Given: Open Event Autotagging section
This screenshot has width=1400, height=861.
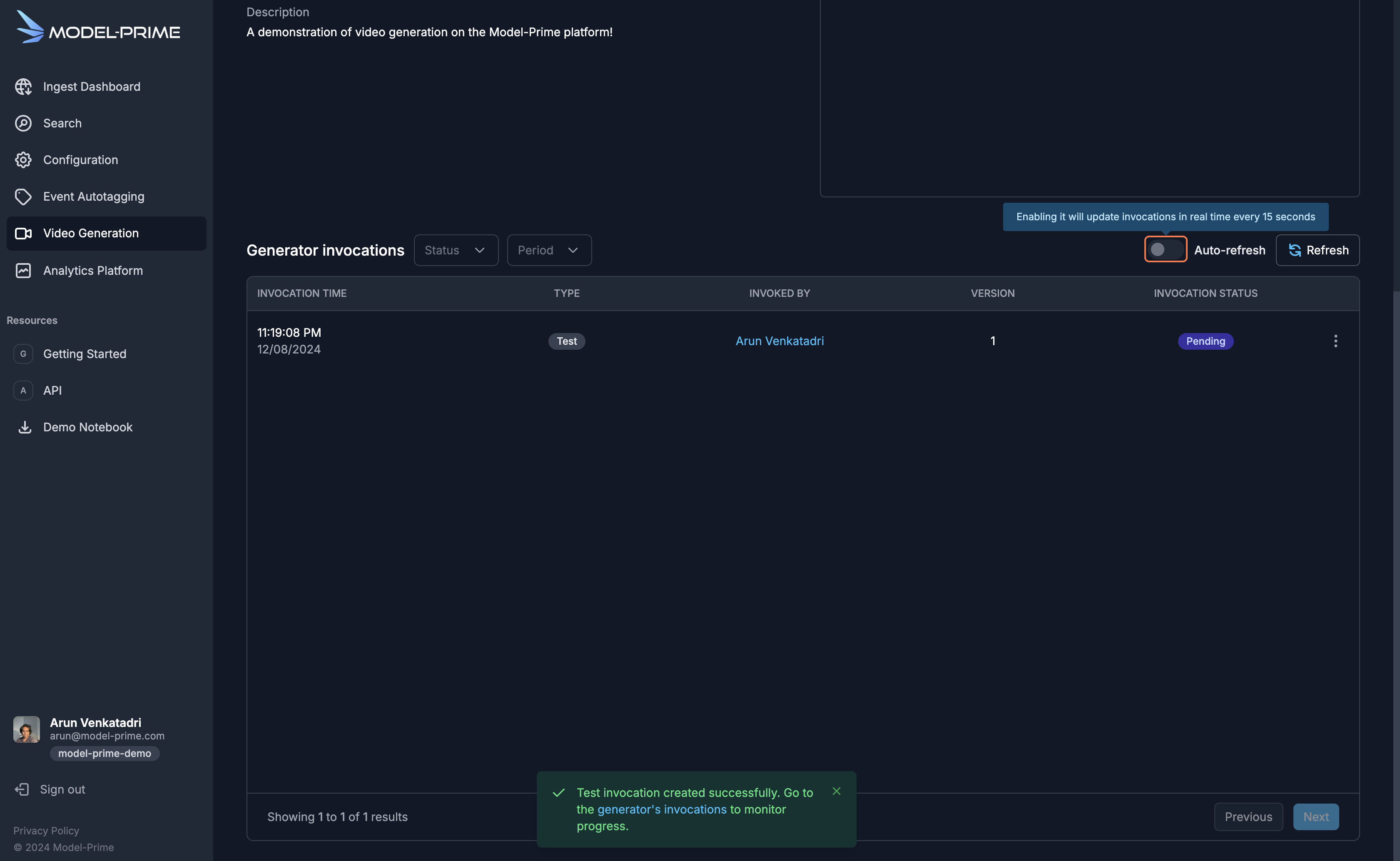Looking at the screenshot, I should [107, 197].
